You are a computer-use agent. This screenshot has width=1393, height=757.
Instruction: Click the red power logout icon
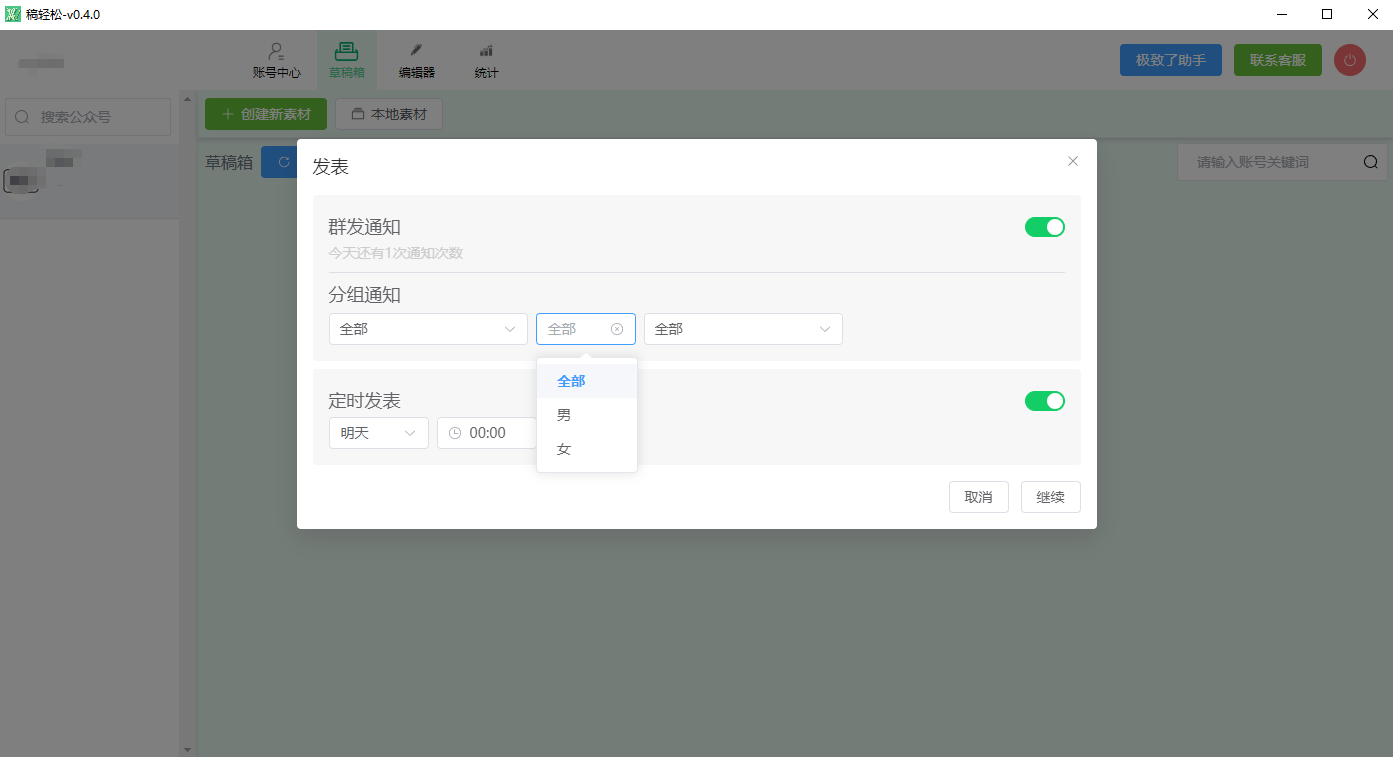[1349, 60]
